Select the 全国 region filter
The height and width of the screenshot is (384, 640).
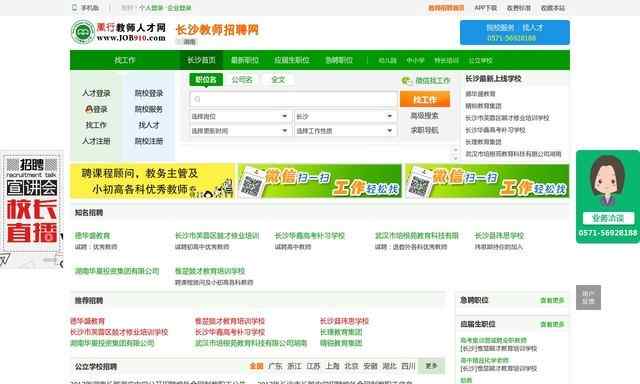click(x=256, y=366)
